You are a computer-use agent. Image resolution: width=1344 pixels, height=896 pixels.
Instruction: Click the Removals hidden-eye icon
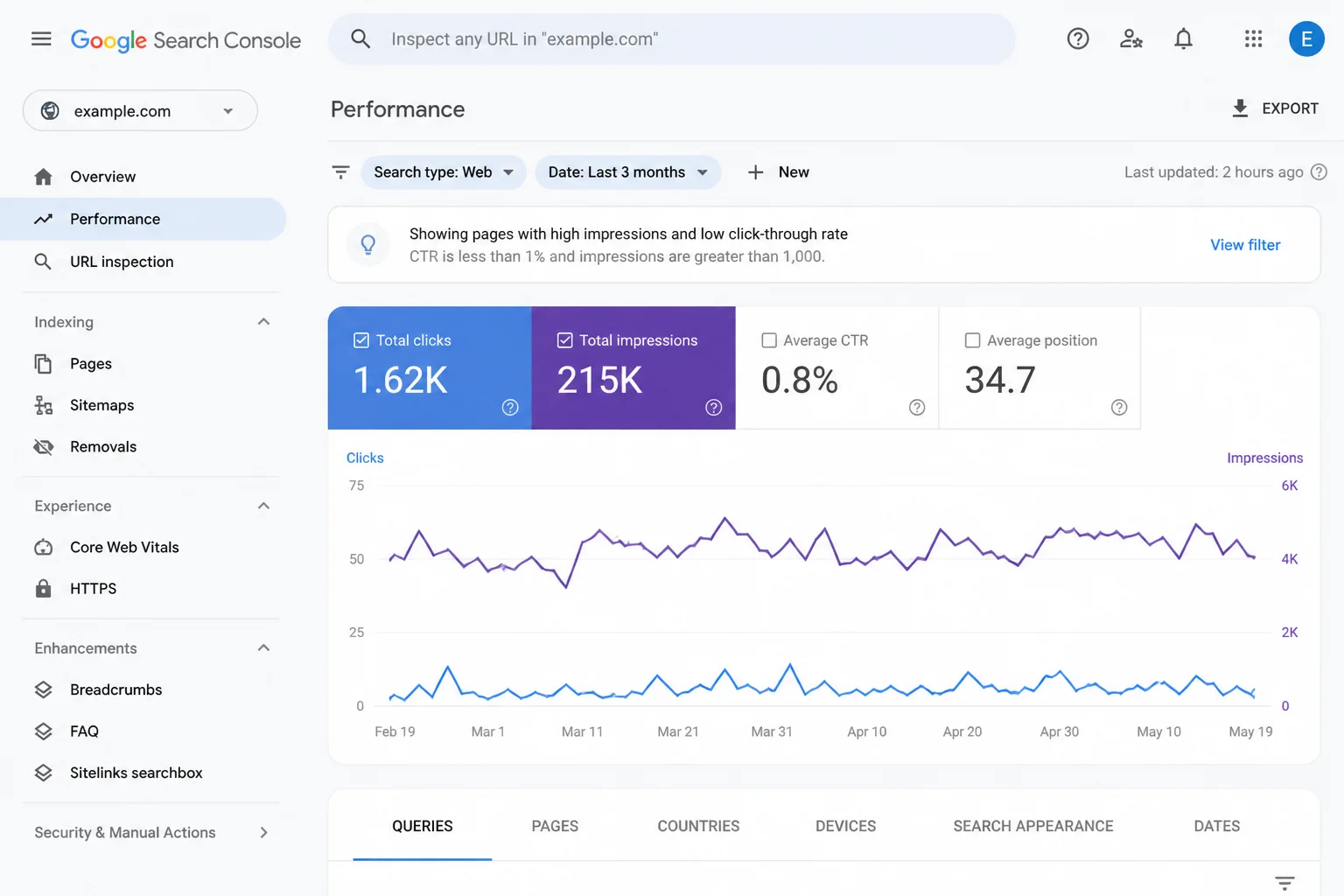click(x=43, y=447)
